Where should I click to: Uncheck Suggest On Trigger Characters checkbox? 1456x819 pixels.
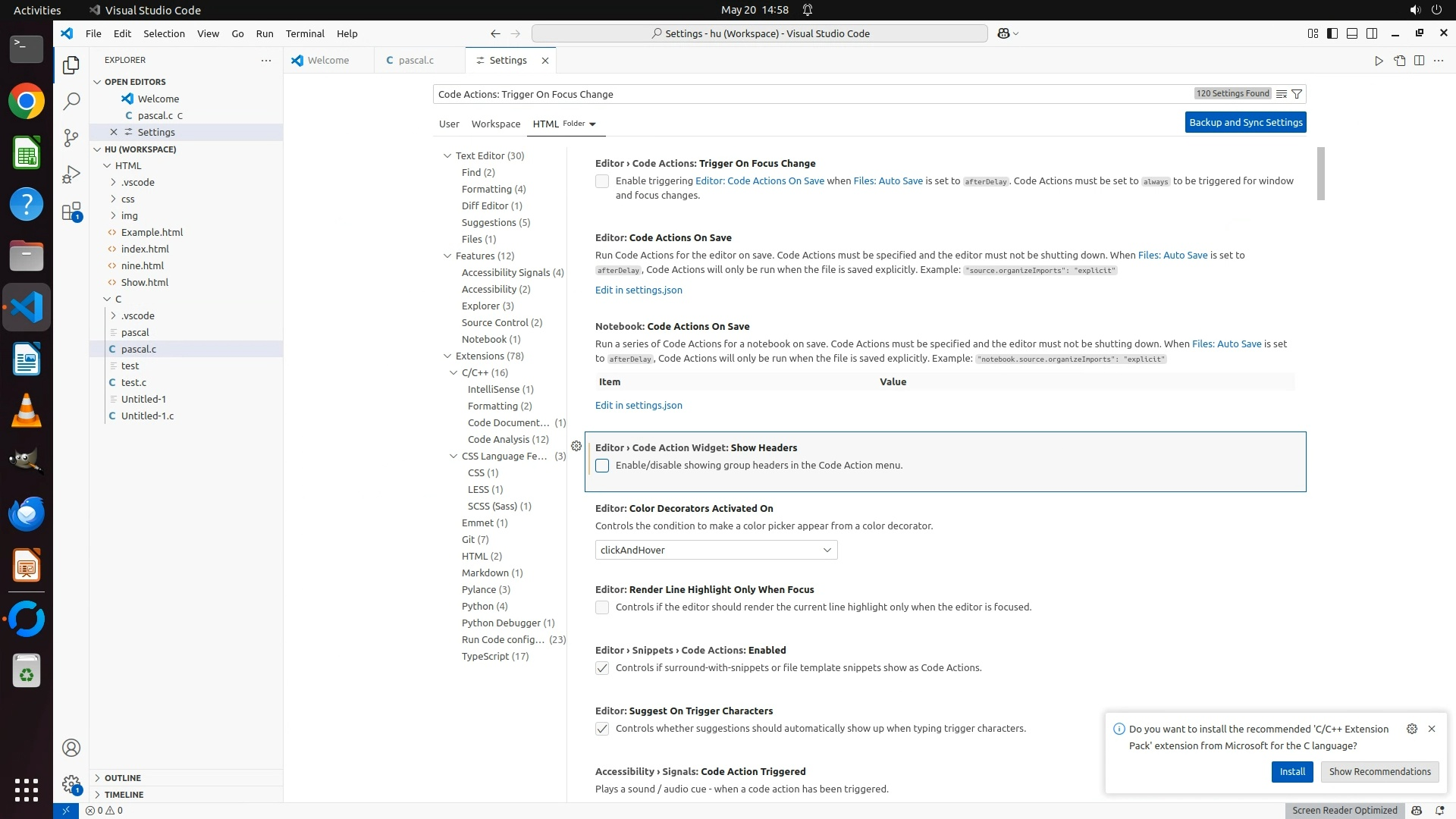pyautogui.click(x=602, y=729)
